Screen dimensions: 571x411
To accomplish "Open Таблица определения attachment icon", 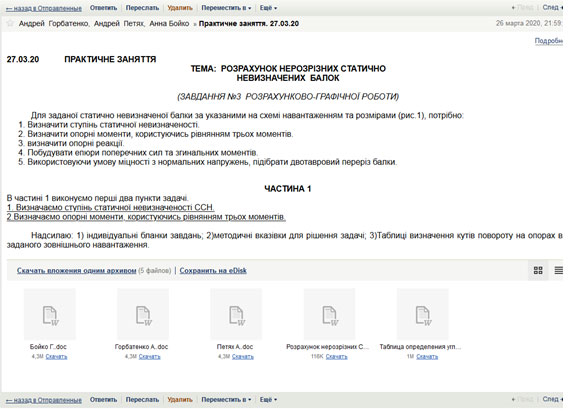I will tap(422, 315).
